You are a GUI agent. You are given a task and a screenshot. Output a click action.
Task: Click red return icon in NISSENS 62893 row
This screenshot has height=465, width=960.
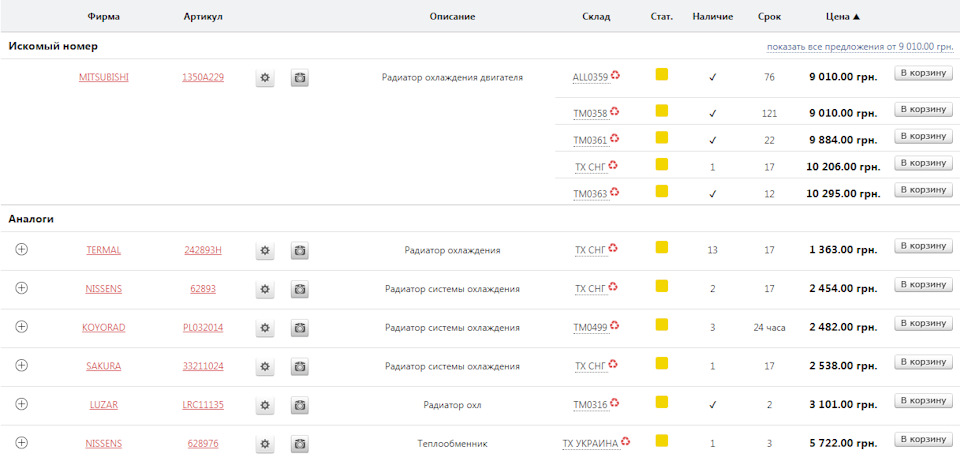(x=613, y=287)
